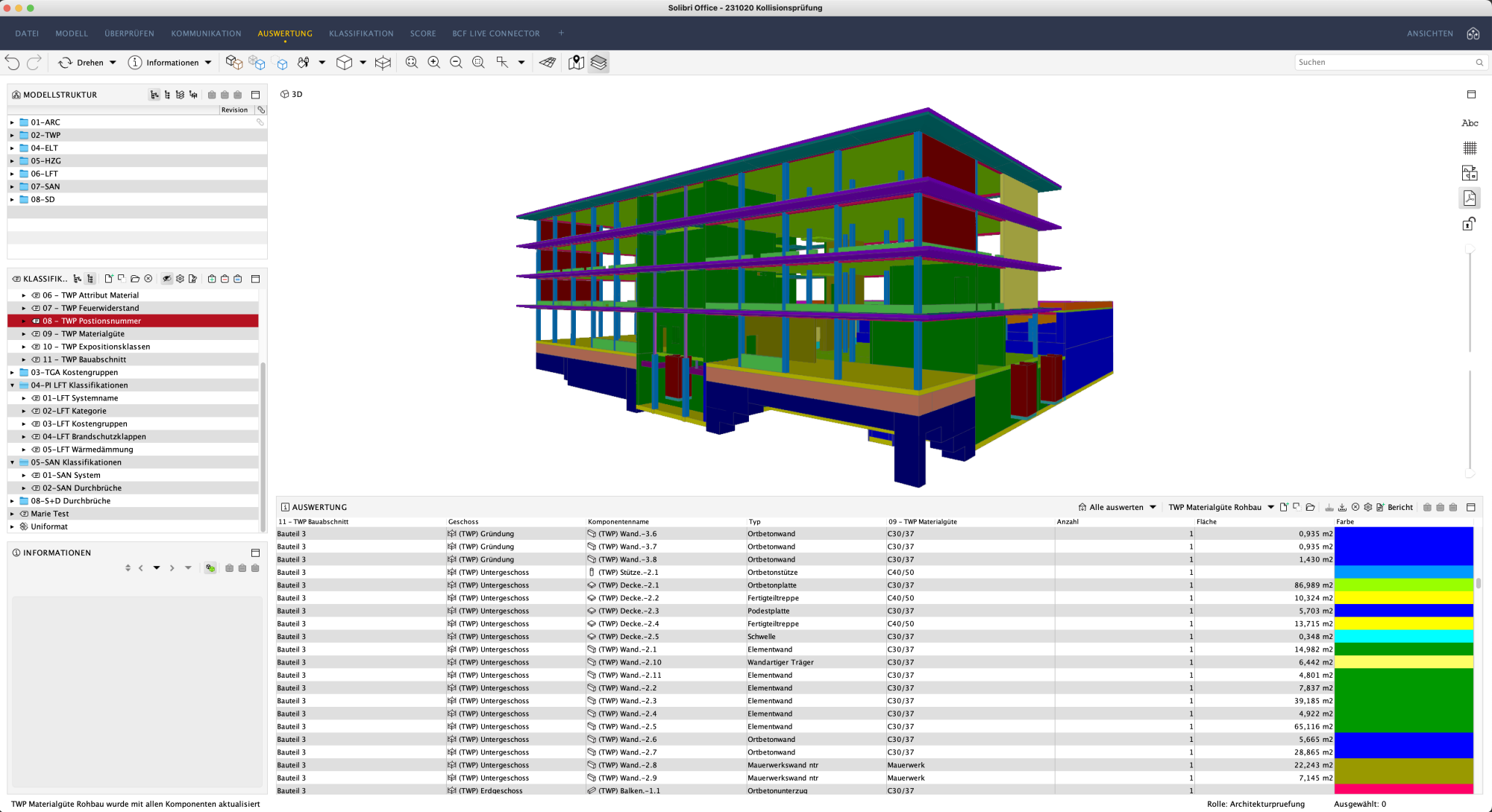Click the unlock padlock icon on right sidebar
The width and height of the screenshot is (1492, 812).
pyautogui.click(x=1470, y=223)
